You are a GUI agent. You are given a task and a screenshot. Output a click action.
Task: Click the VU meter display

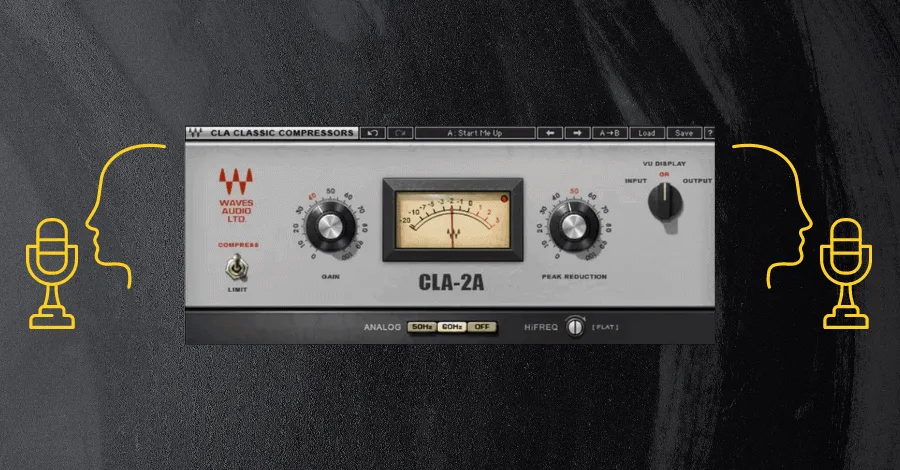(x=452, y=220)
